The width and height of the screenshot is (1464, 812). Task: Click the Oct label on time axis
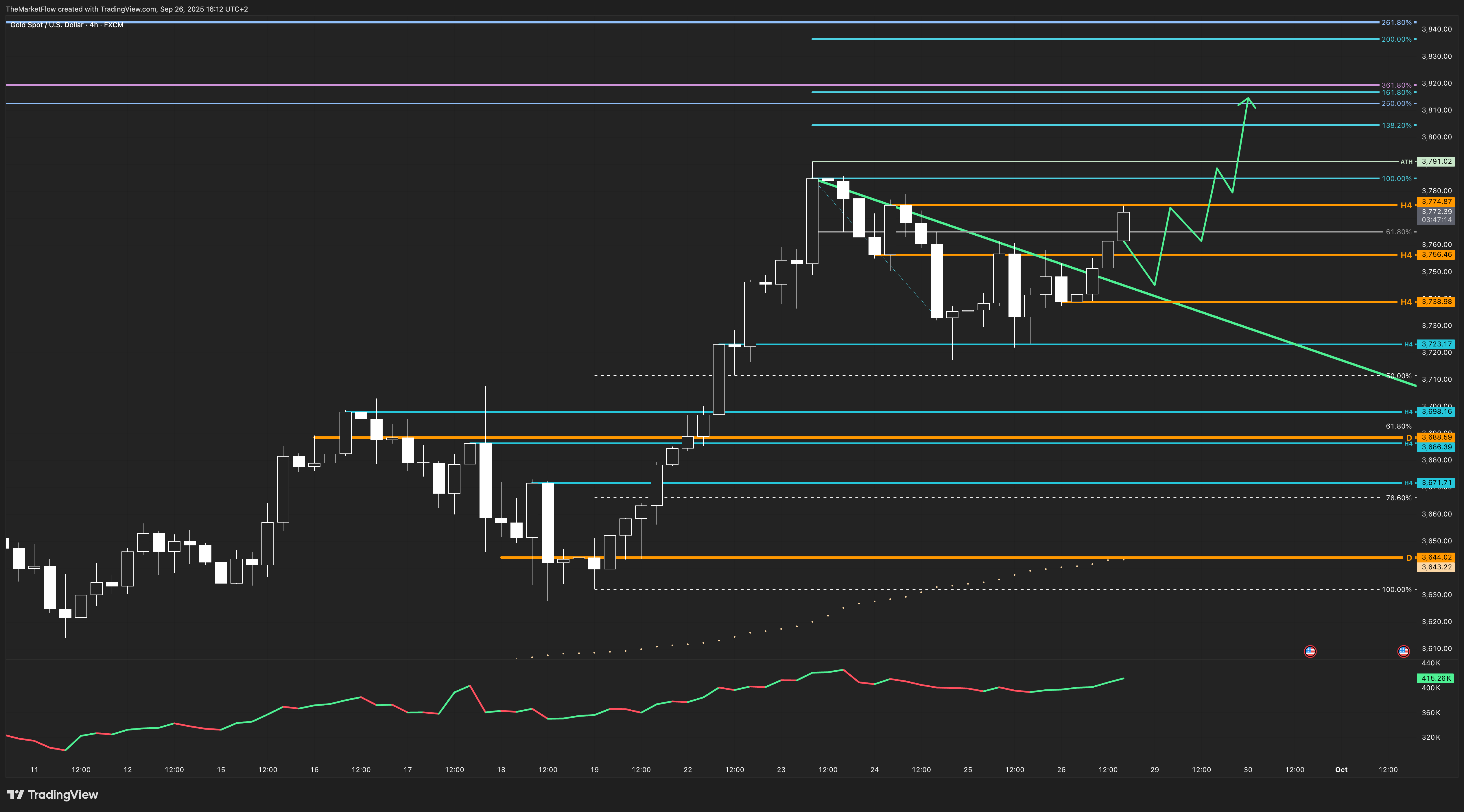pyautogui.click(x=1341, y=769)
